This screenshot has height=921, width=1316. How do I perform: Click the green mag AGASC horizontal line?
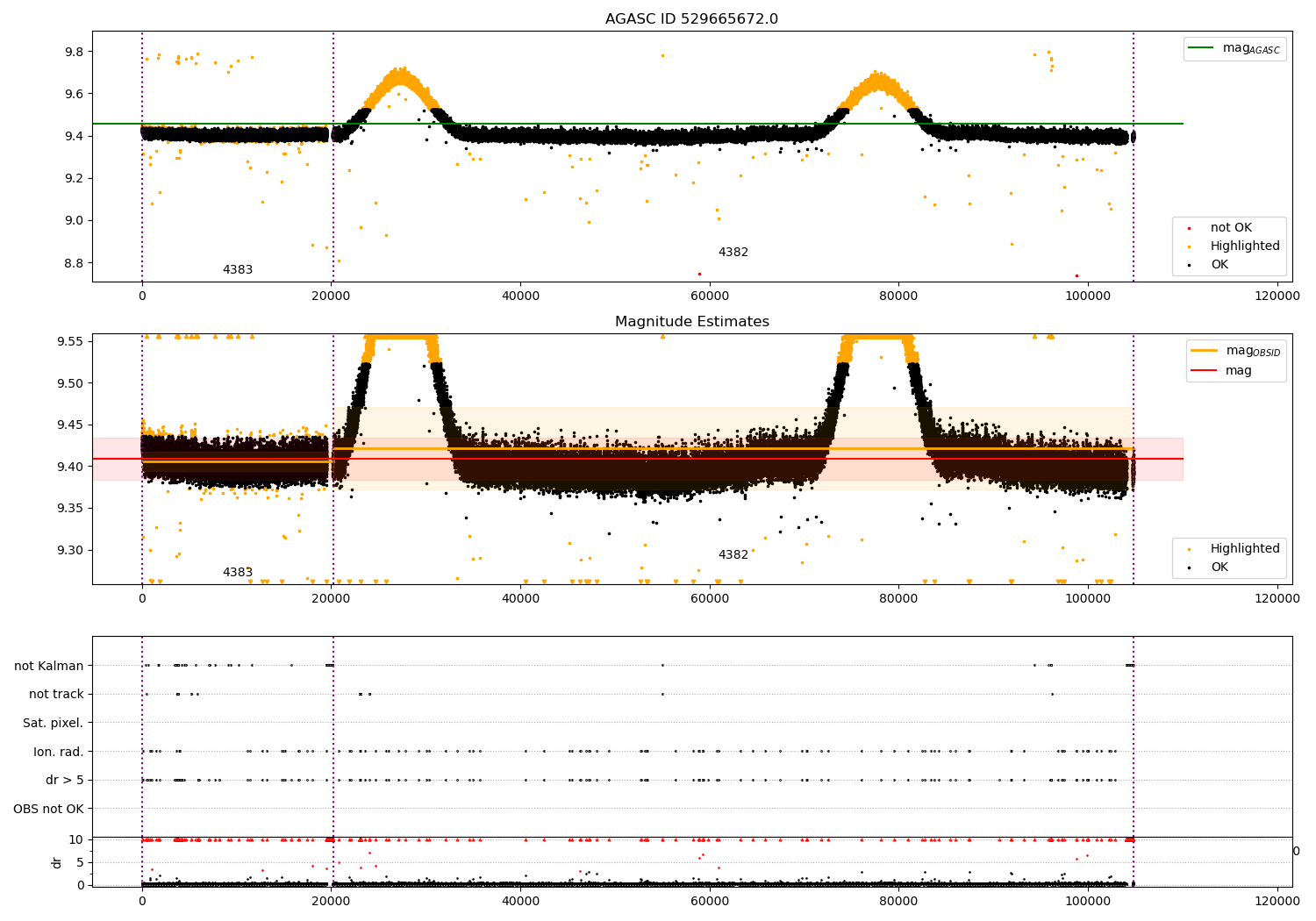pyautogui.click(x=638, y=124)
